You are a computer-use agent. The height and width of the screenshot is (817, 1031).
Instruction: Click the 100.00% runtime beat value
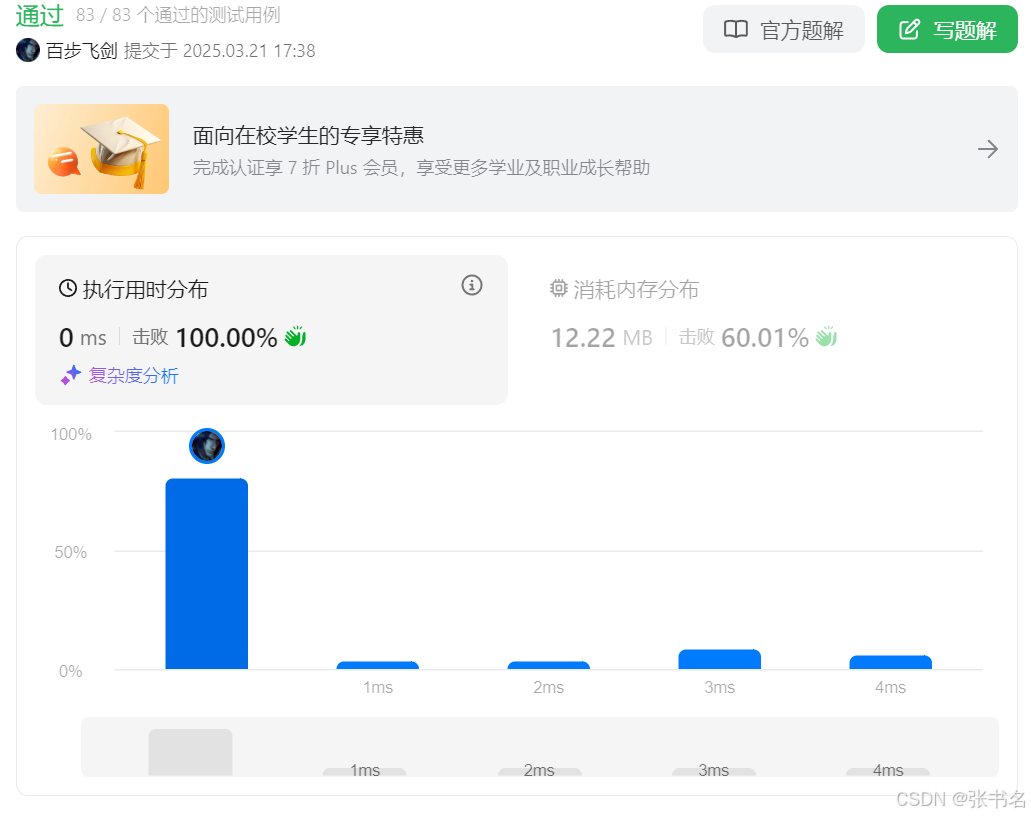point(227,338)
